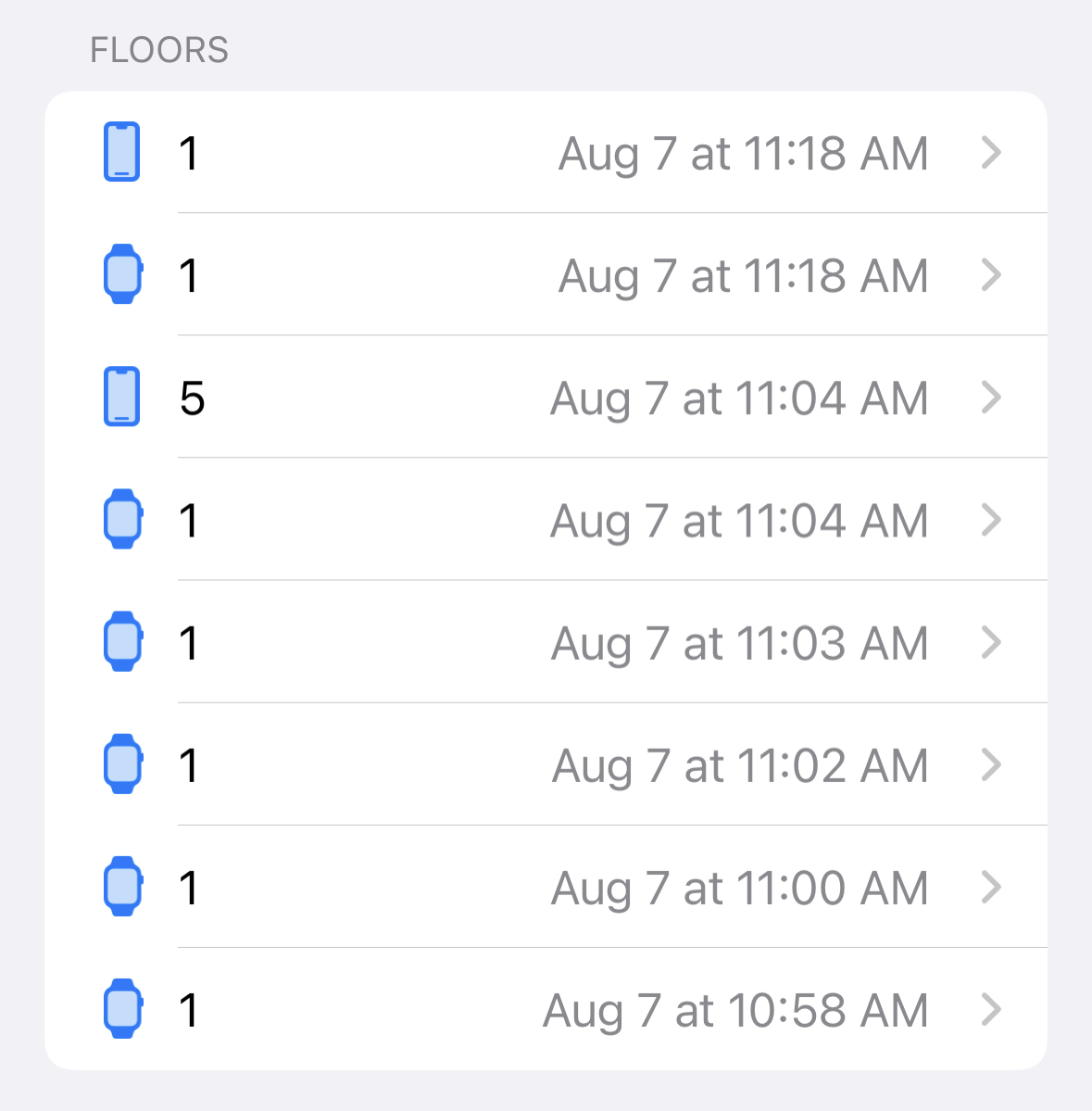Click the Apple Watch icon for the 11:00 AM entry
This screenshot has width=1092, height=1111.
point(122,886)
